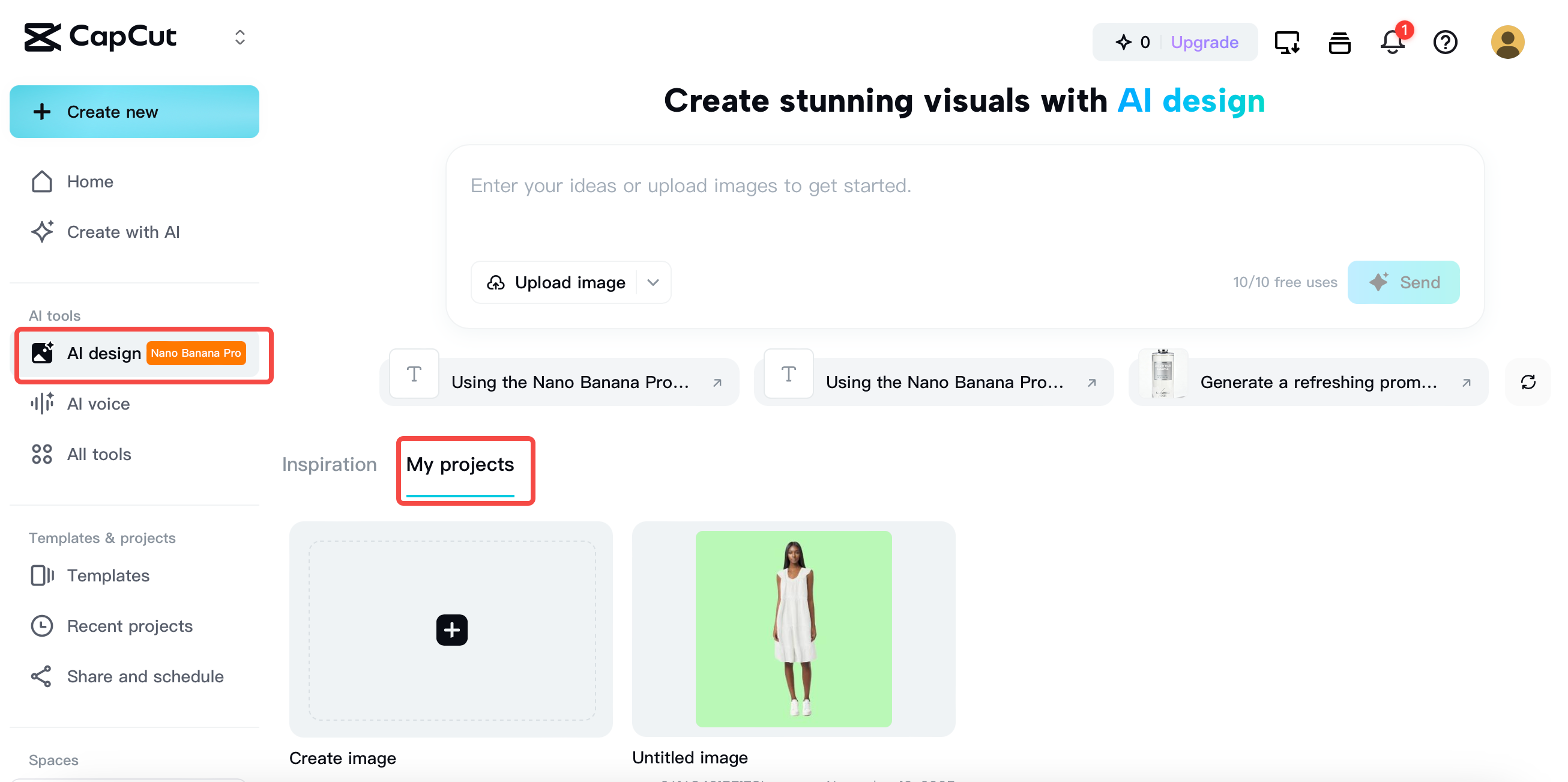The height and width of the screenshot is (782, 1568).
Task: Open the All tools section
Action: [x=98, y=454]
